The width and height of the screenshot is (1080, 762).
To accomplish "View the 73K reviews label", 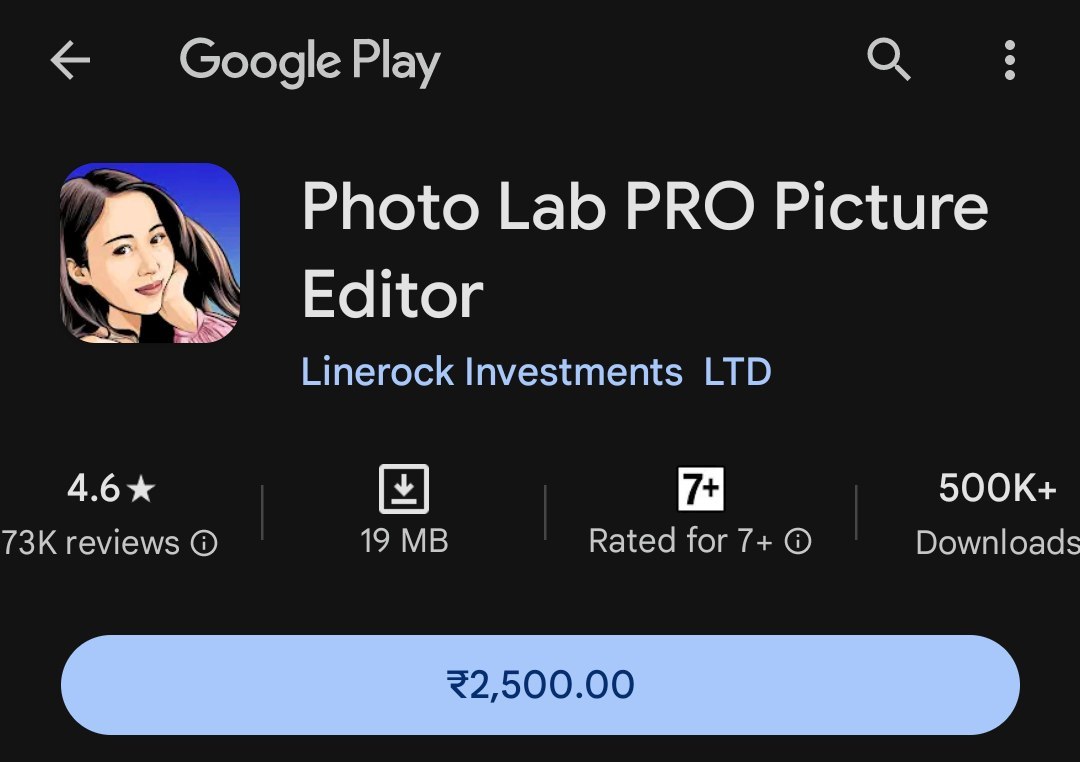I will (x=90, y=543).
